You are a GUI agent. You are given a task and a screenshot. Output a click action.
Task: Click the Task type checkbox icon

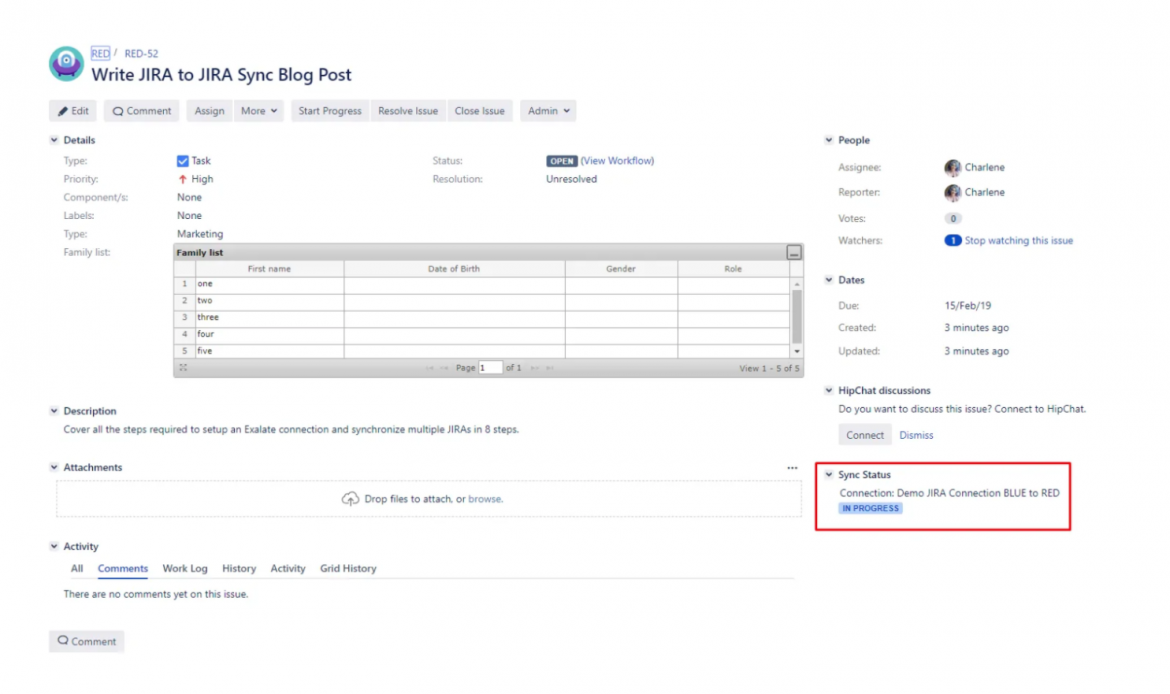click(183, 160)
